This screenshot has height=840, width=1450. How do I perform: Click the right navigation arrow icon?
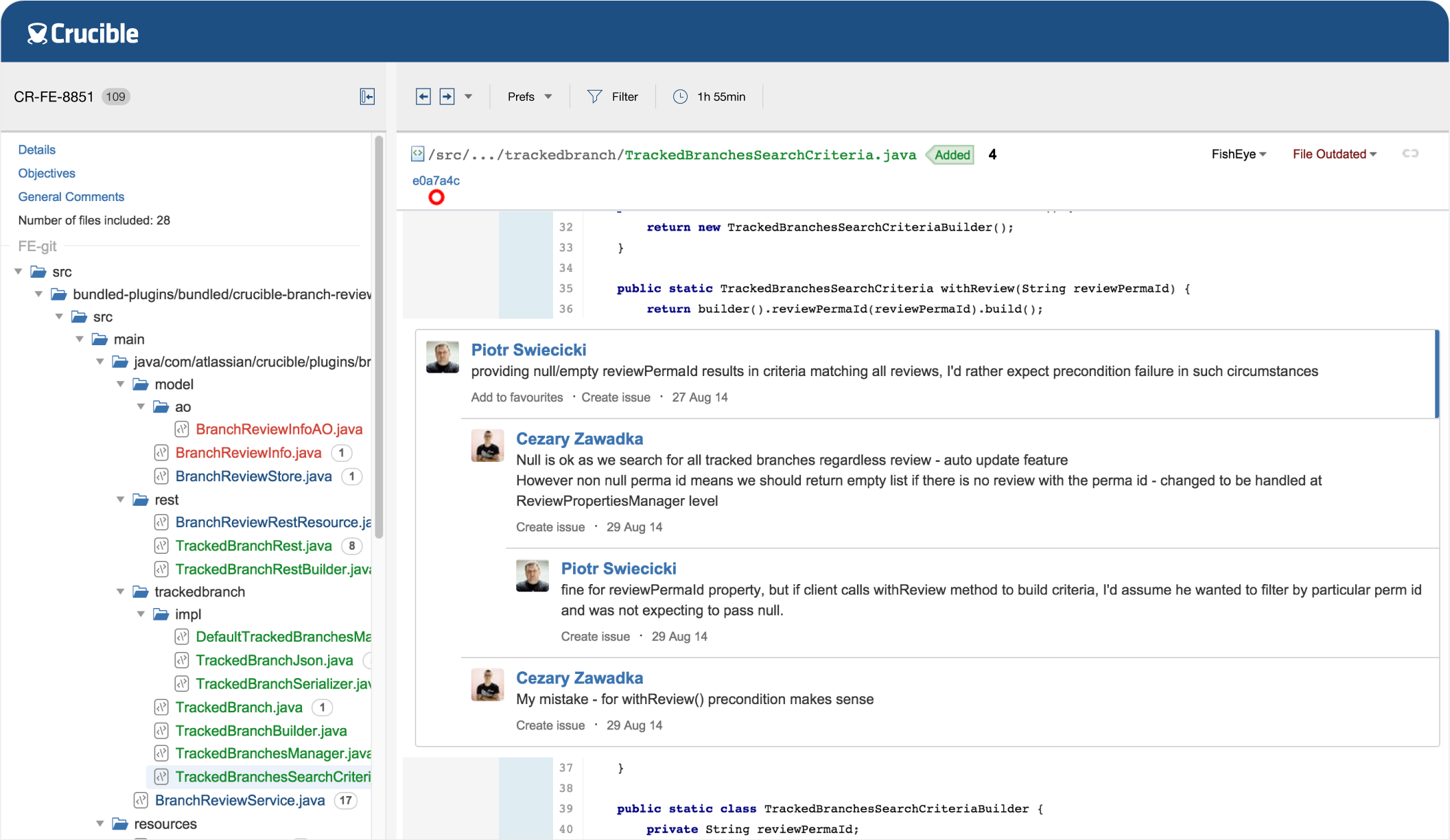point(447,96)
